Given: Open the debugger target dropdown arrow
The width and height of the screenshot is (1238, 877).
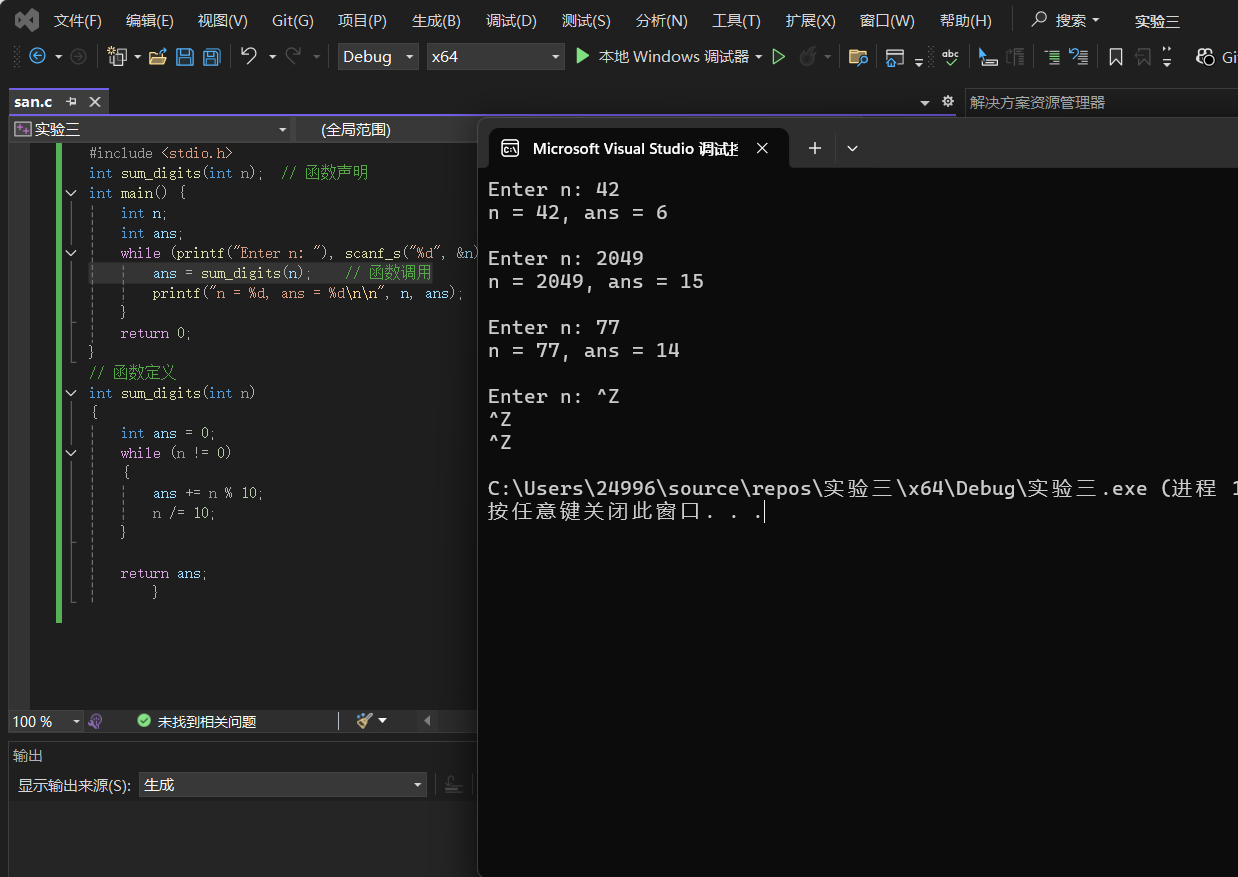Looking at the screenshot, I should coord(759,57).
